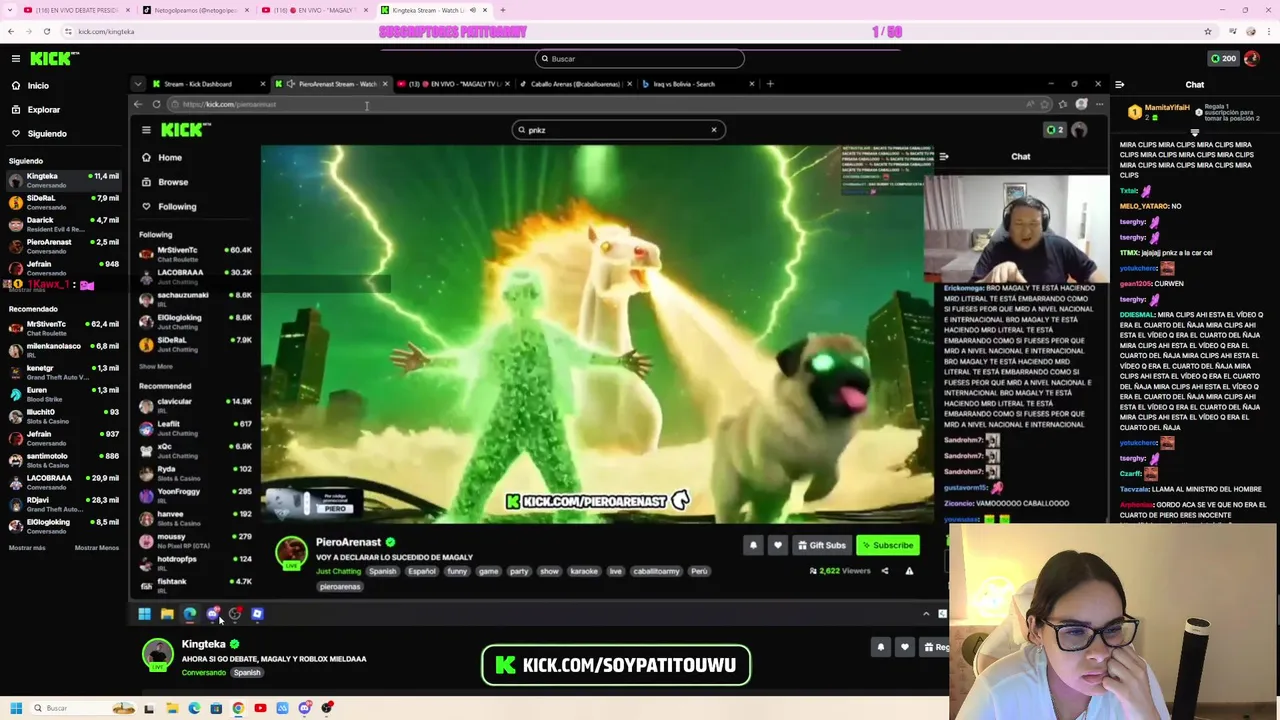Click the outer Buscar search field
The width and height of the screenshot is (1280, 720).
coord(640,59)
